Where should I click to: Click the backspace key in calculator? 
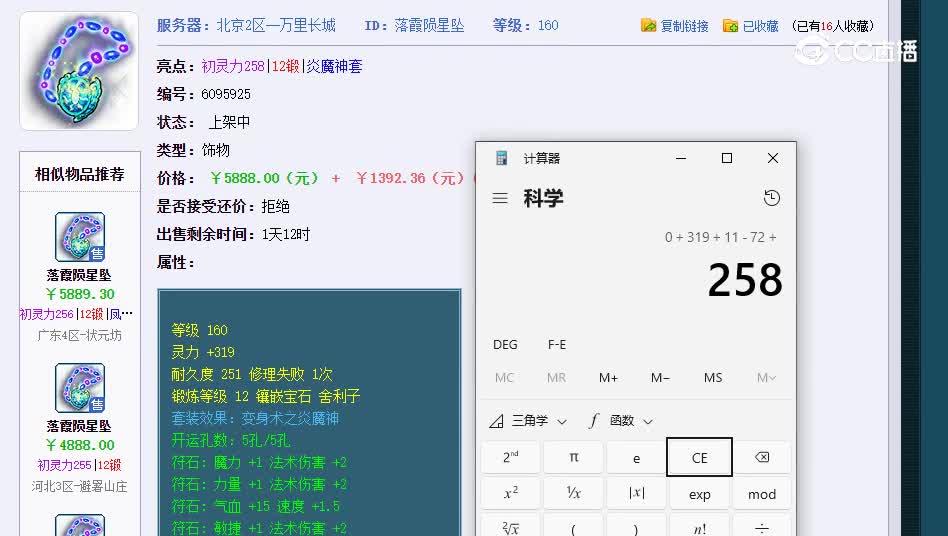(762, 457)
